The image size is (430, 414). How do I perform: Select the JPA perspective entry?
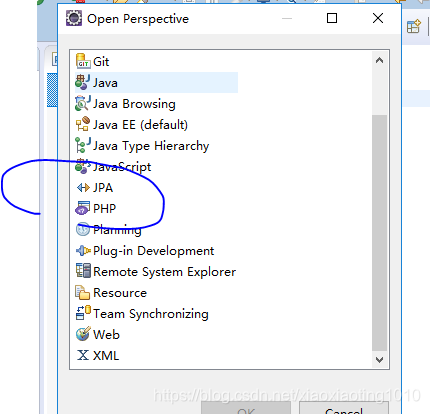point(103,188)
